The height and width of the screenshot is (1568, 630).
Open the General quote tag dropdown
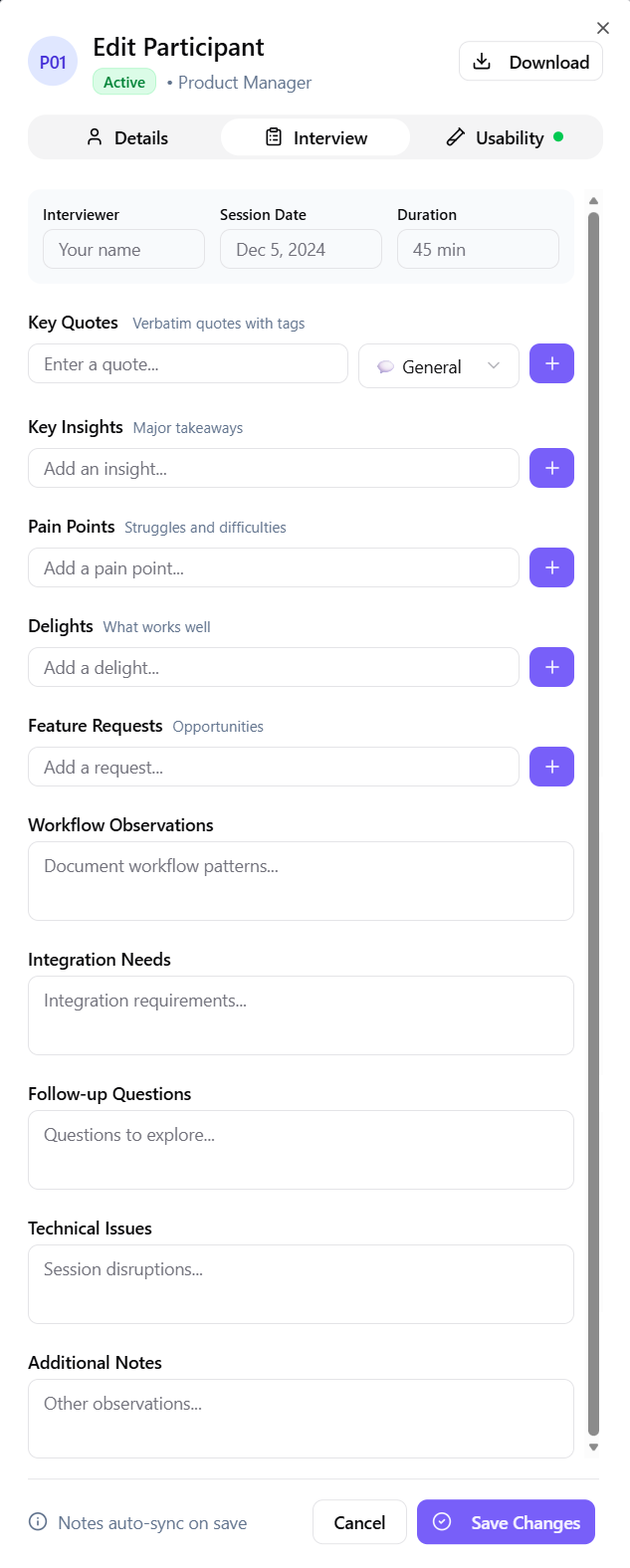click(x=438, y=366)
